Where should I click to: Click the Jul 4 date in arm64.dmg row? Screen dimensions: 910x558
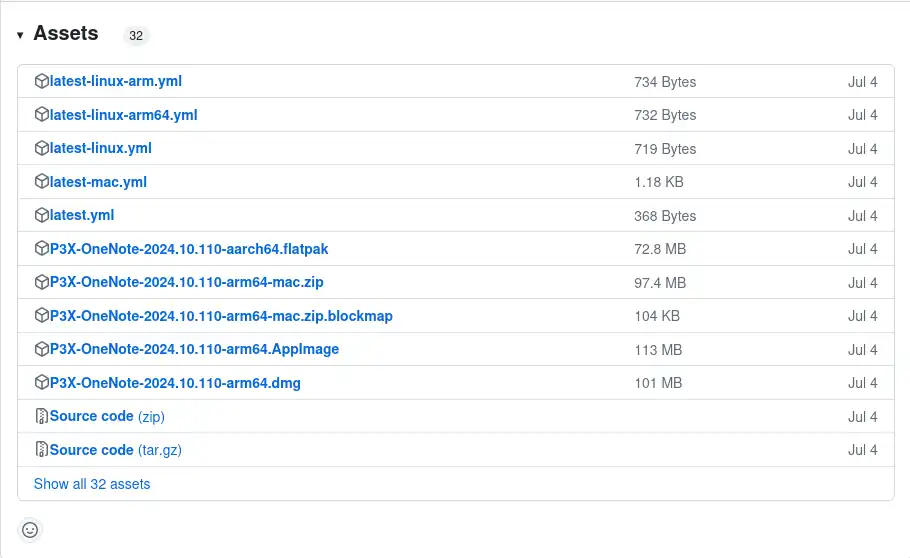point(862,383)
